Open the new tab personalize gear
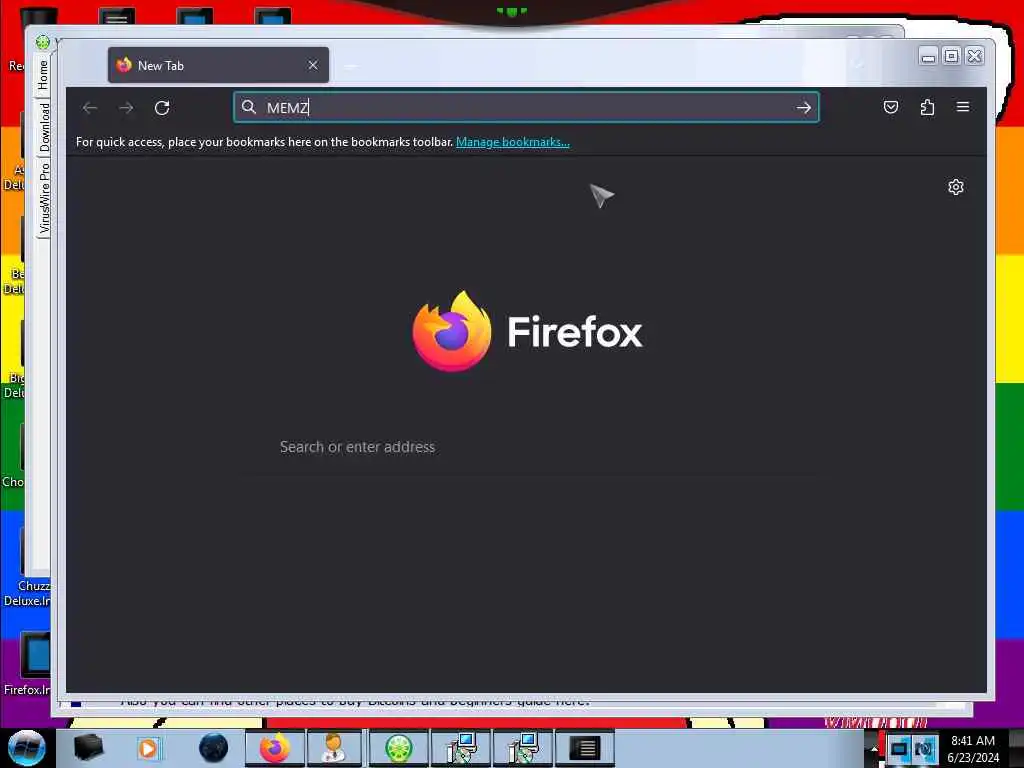Viewport: 1024px width, 768px height. coord(955,187)
